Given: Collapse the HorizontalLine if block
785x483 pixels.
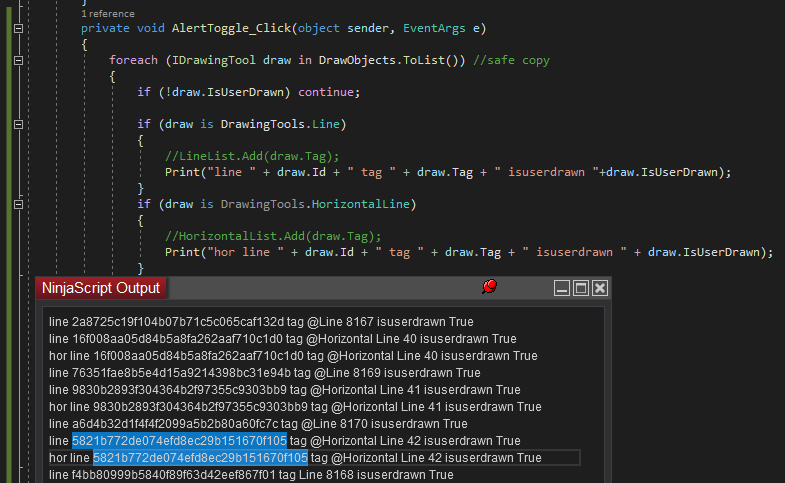Looking at the screenshot, I should pos(19,204).
